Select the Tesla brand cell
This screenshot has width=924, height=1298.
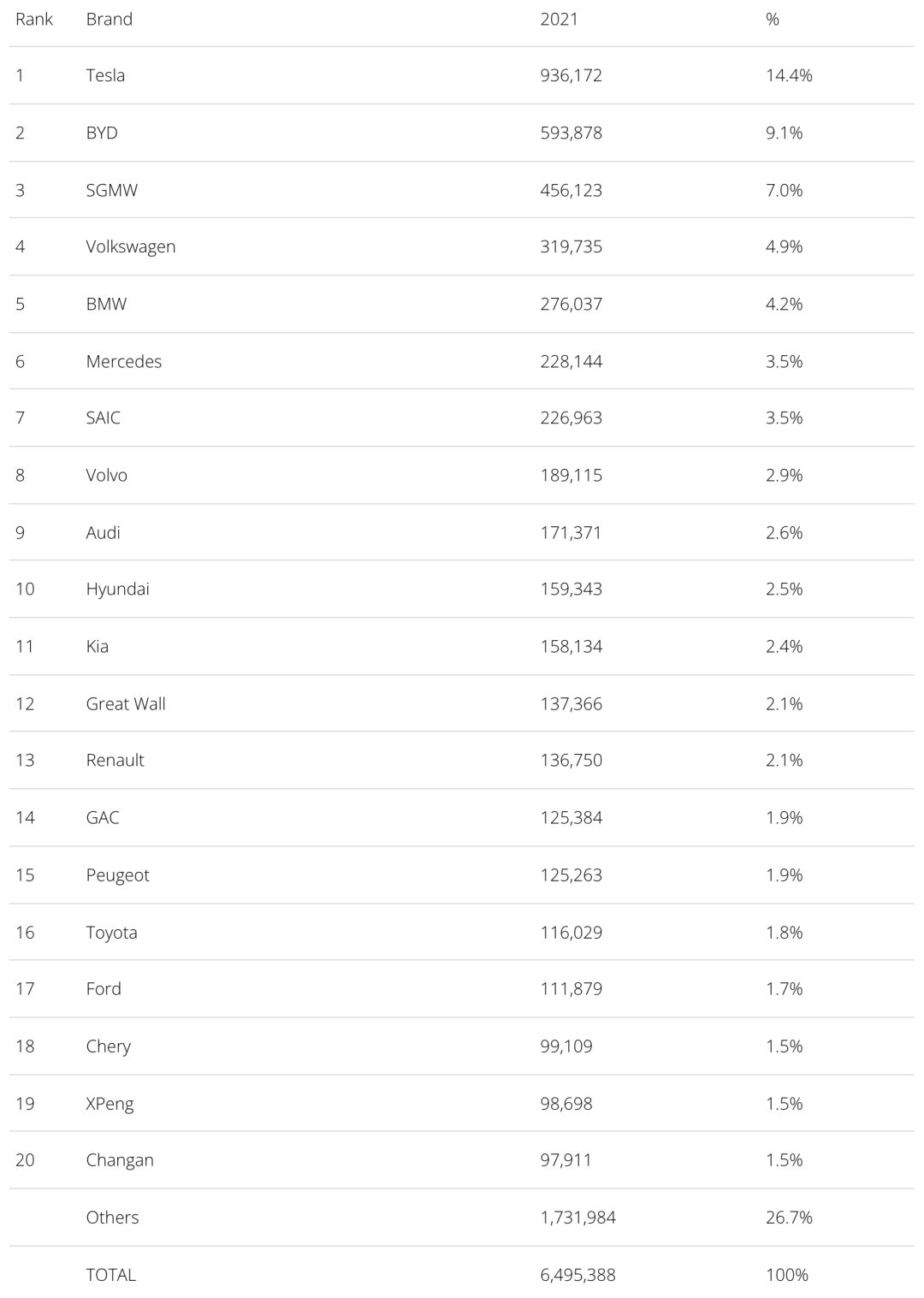[105, 75]
